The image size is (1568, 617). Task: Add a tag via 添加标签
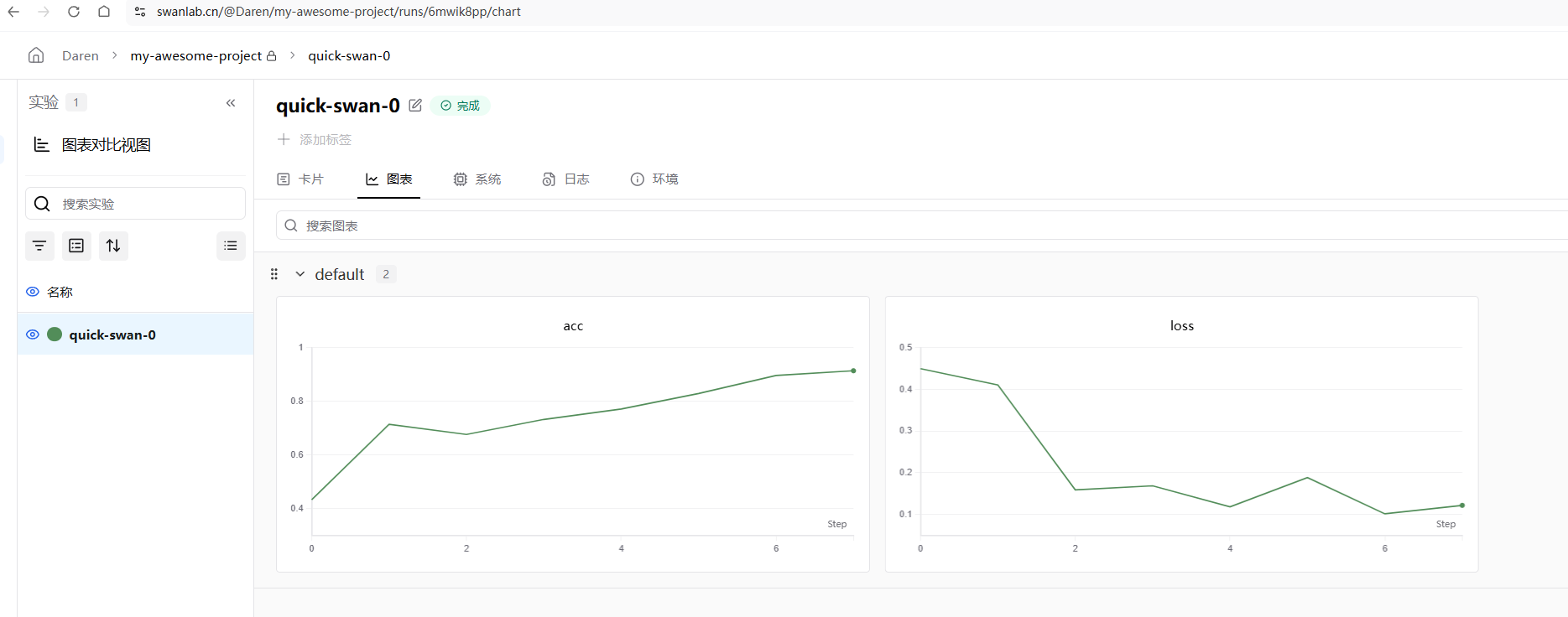tap(315, 139)
